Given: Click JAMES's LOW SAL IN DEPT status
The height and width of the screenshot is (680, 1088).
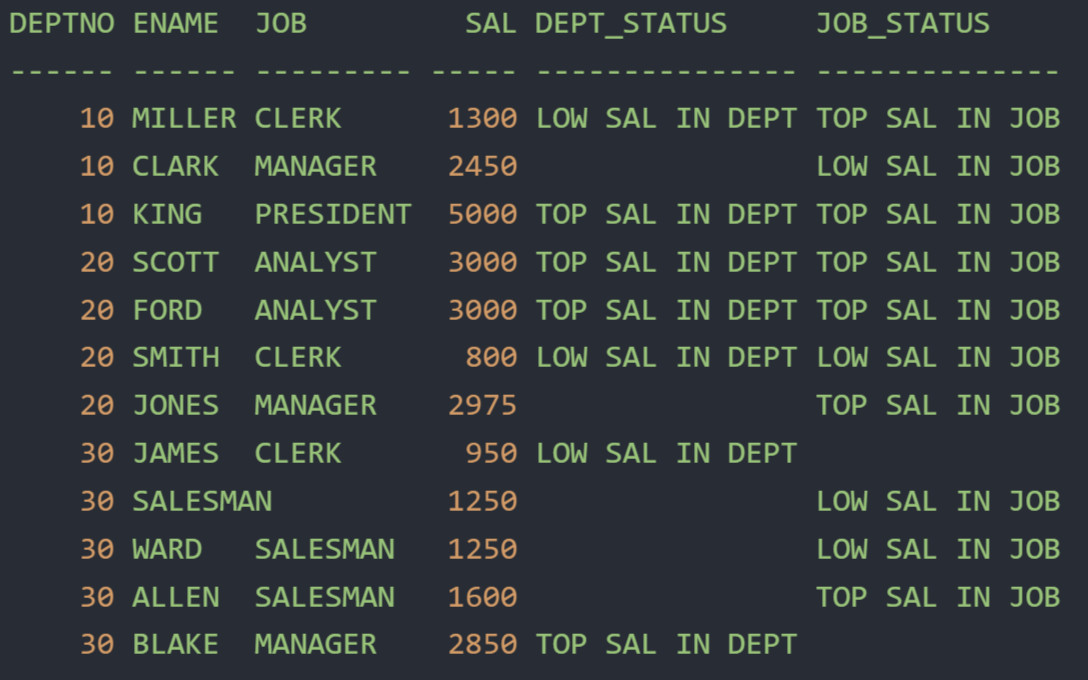Looking at the screenshot, I should [x=666, y=454].
